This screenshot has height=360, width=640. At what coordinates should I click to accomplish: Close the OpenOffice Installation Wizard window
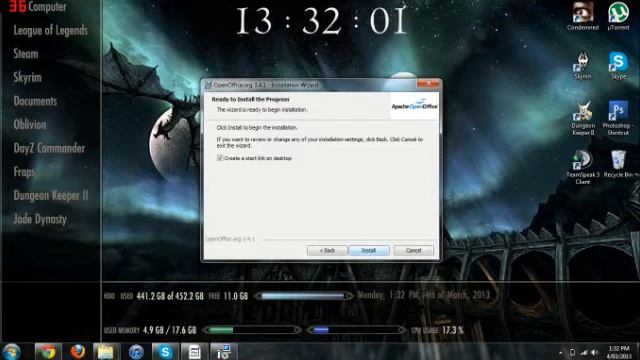point(429,83)
